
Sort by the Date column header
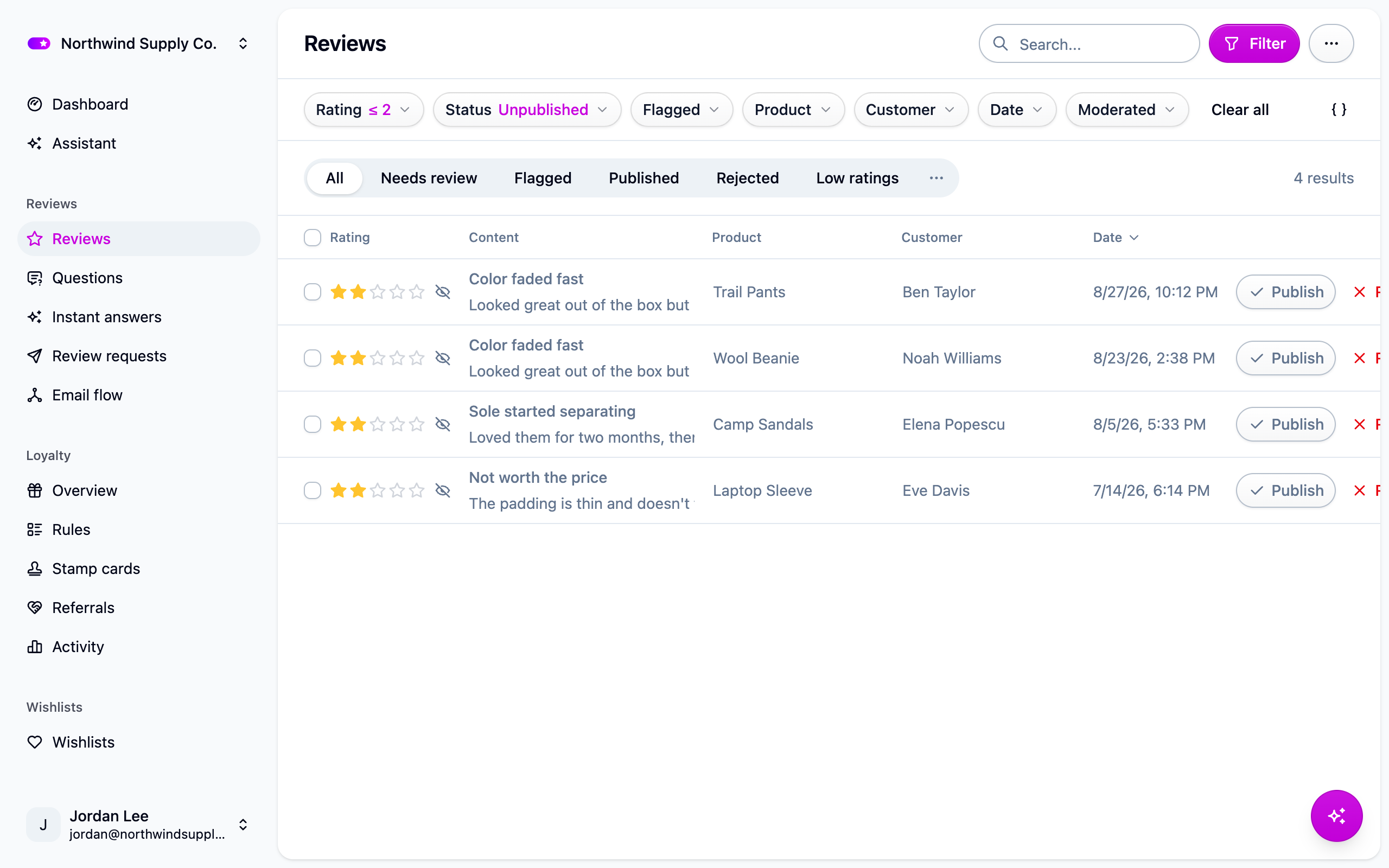click(x=1115, y=237)
